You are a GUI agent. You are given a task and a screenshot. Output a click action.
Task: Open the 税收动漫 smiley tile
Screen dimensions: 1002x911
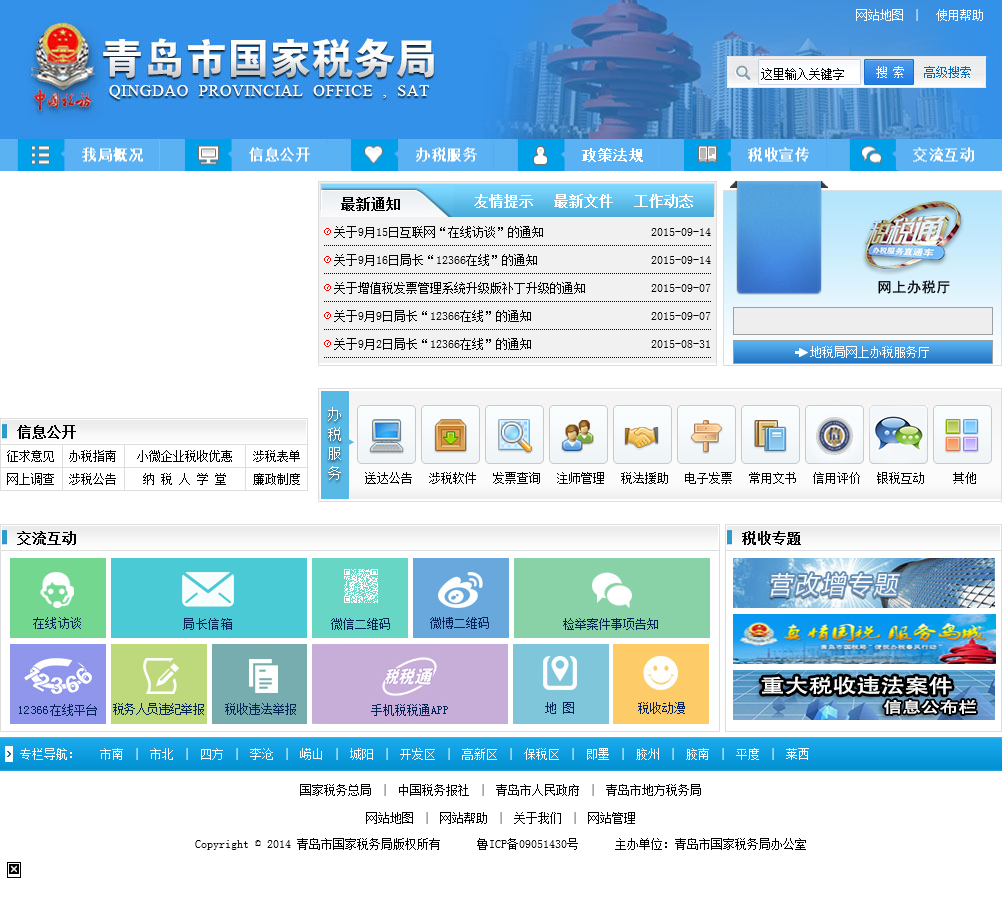661,684
